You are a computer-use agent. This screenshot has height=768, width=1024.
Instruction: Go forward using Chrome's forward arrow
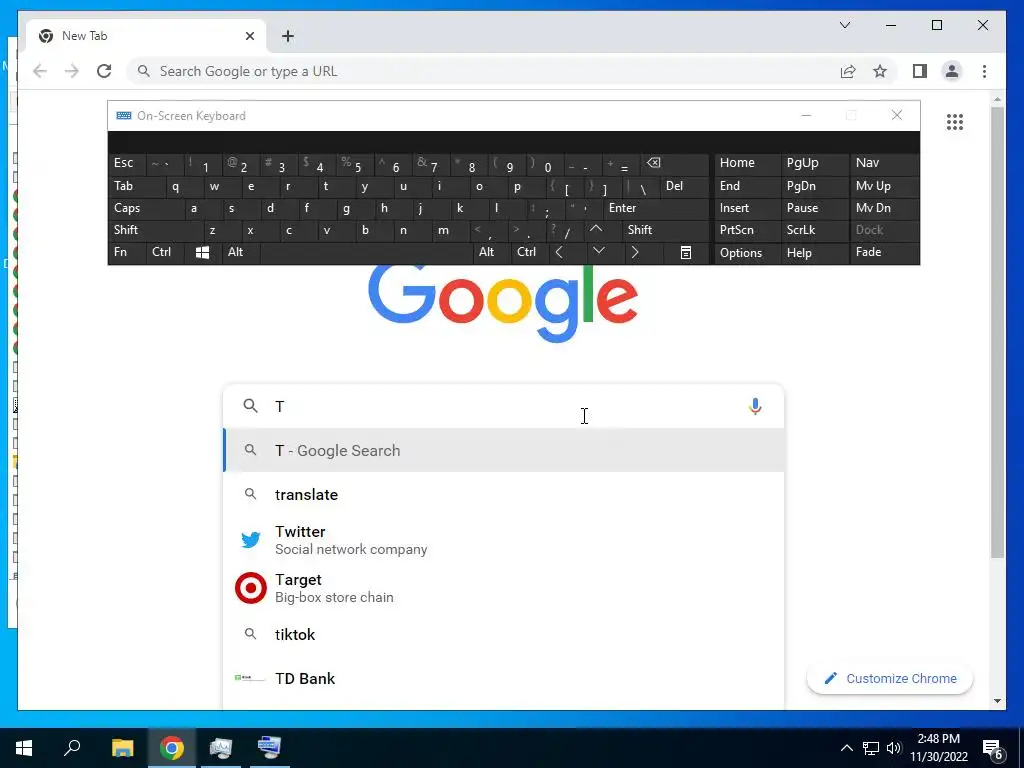(72, 71)
